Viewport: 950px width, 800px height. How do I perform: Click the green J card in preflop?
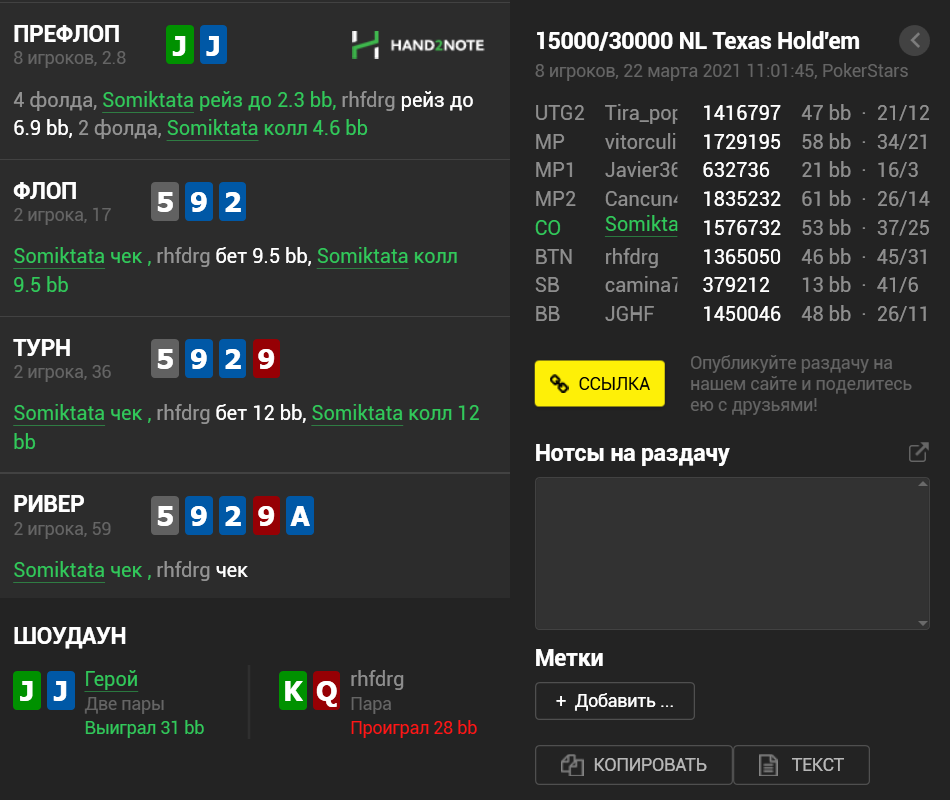click(x=180, y=45)
